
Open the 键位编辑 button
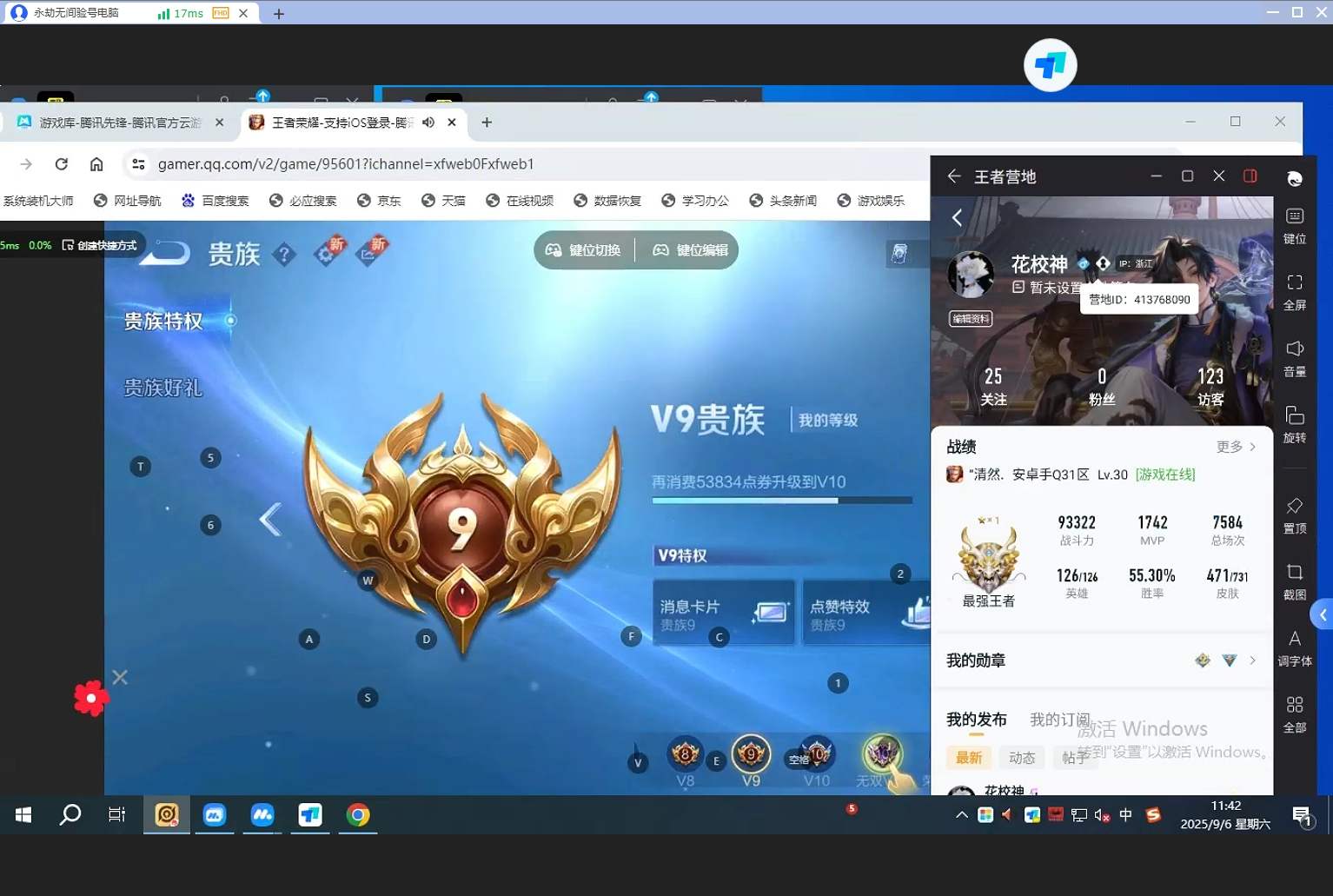[x=691, y=250]
